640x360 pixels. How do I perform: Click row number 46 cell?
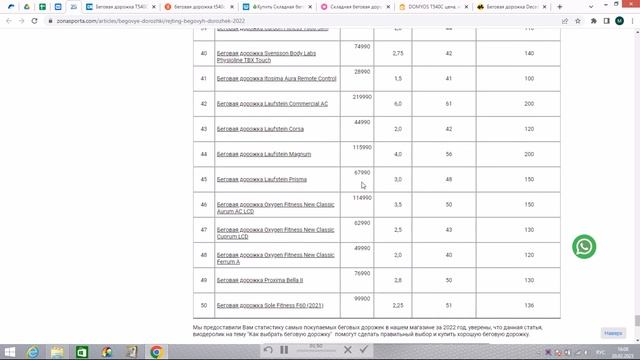[204, 204]
